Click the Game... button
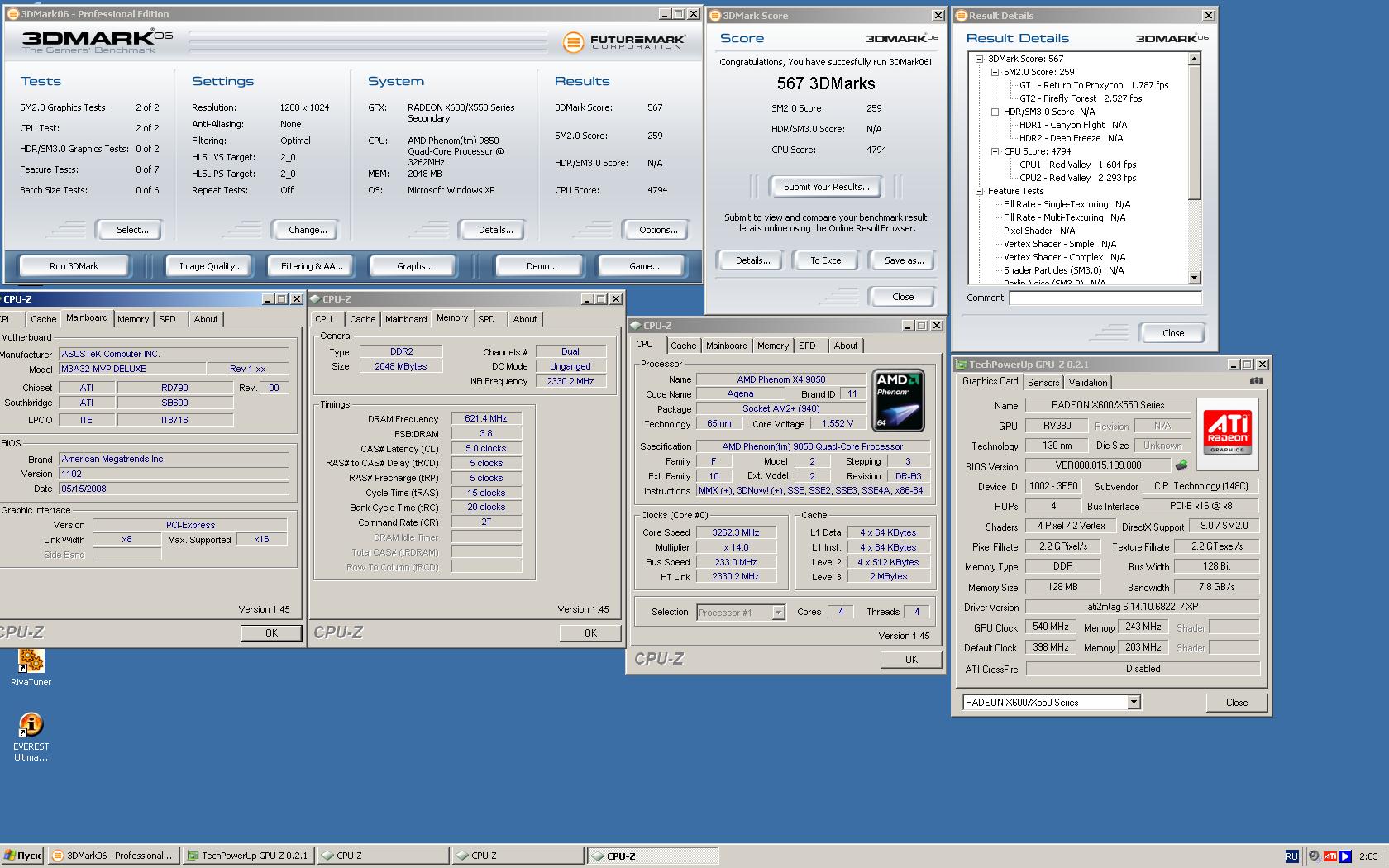This screenshot has width=1389, height=868. tap(644, 266)
